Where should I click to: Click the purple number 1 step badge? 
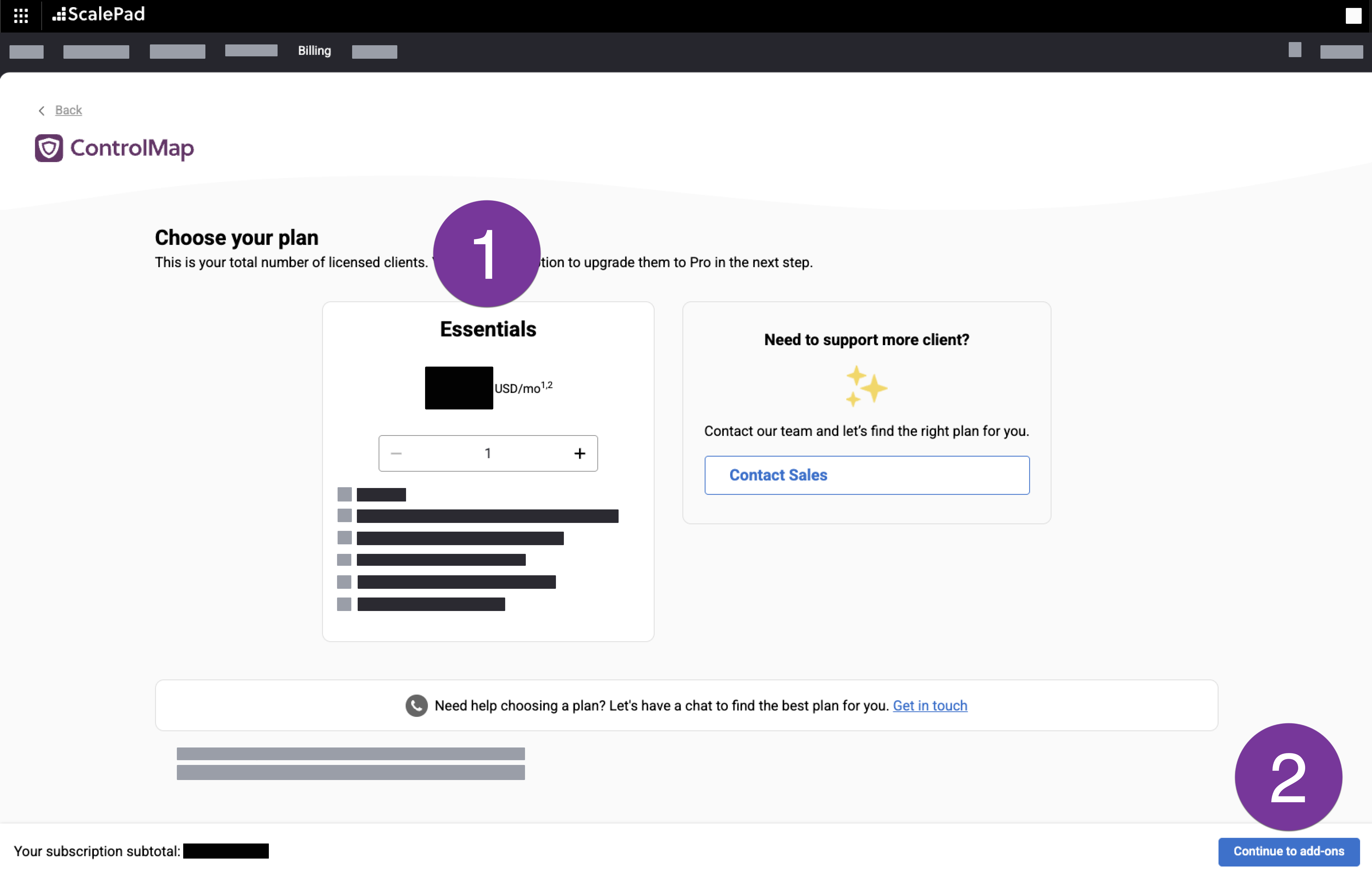pos(486,254)
